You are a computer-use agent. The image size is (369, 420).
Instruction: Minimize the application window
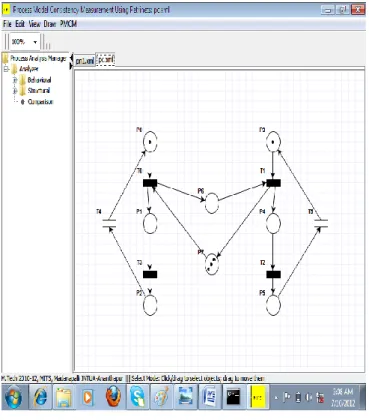pos(328,10)
